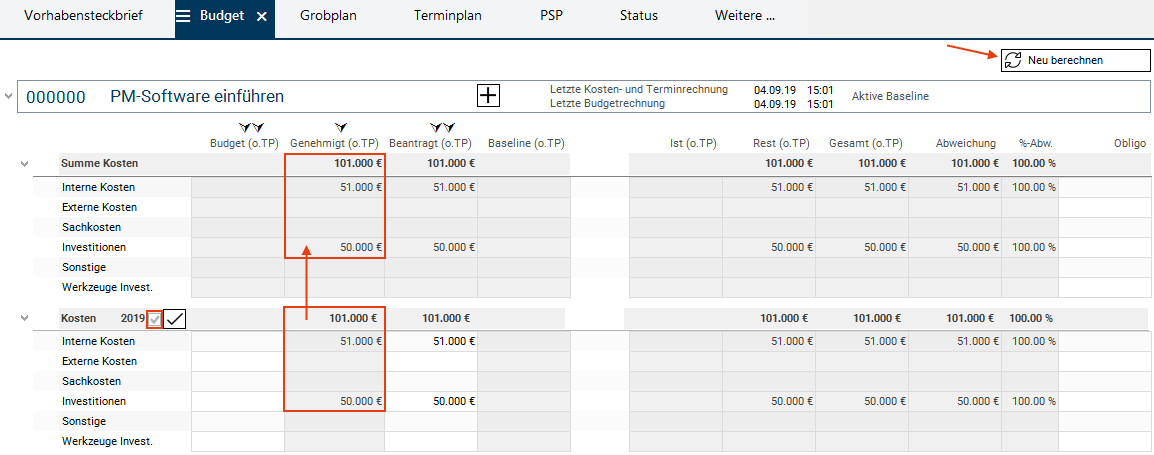Click the hamburger menu icon on Budget tab
1154x455 pixels.
tap(184, 15)
